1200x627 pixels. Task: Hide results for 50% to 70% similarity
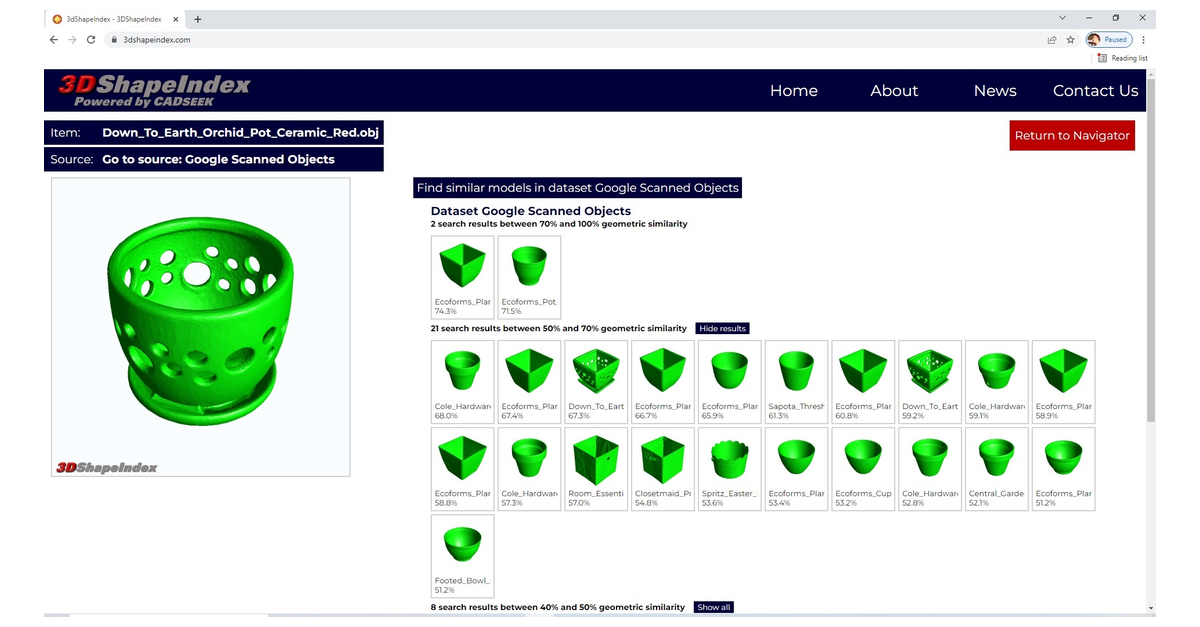[722, 328]
